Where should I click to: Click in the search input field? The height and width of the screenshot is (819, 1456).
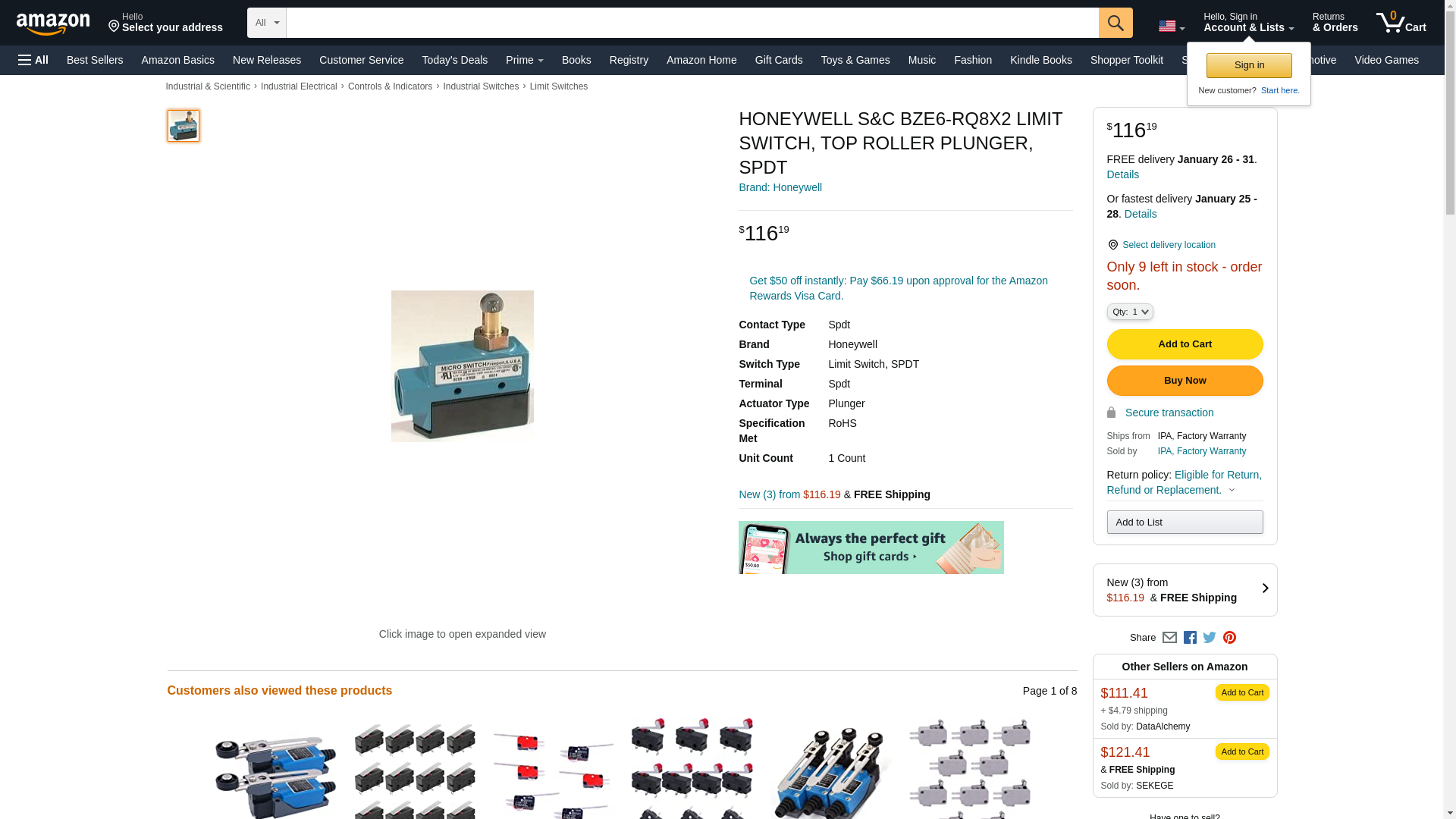692,23
